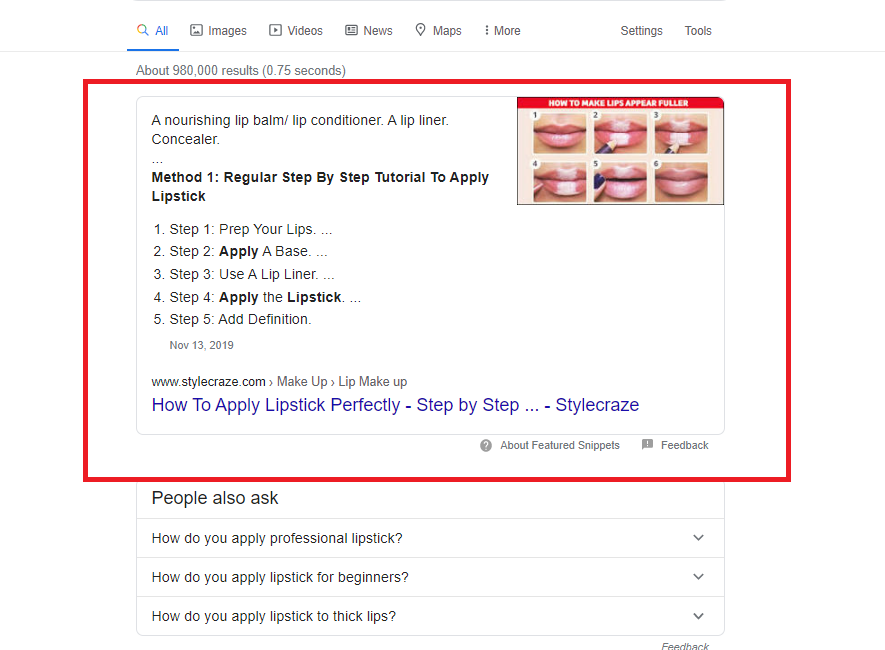Click the Maps pin icon
The height and width of the screenshot is (650, 885).
pos(420,29)
